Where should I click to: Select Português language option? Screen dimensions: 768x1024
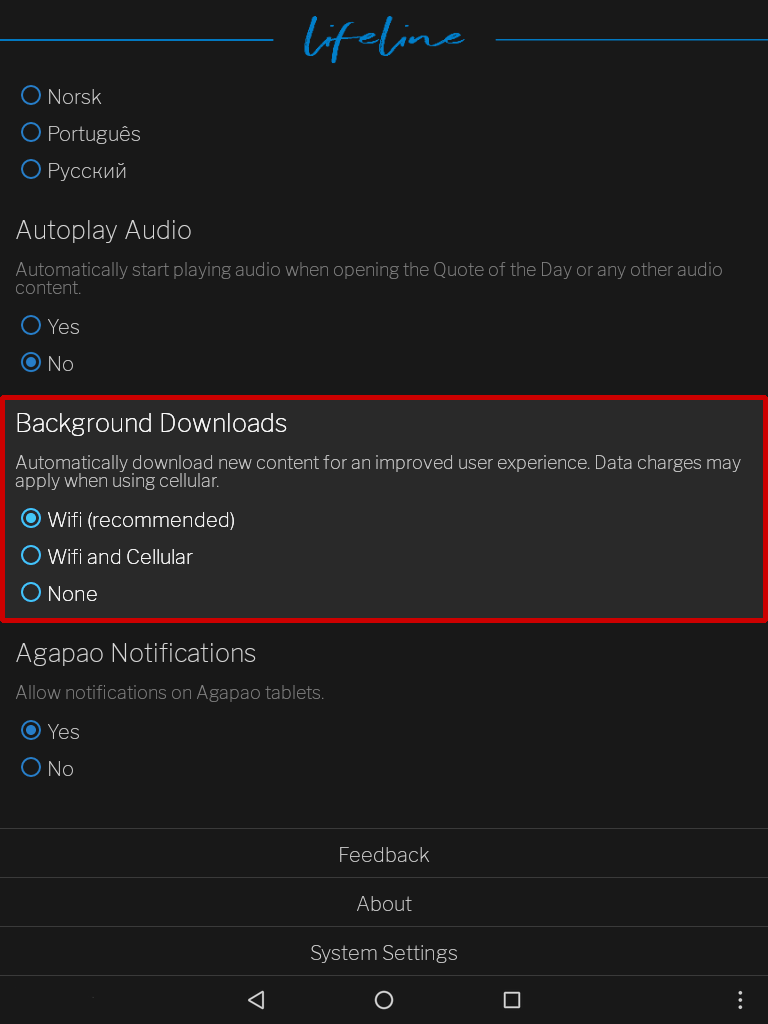81,133
